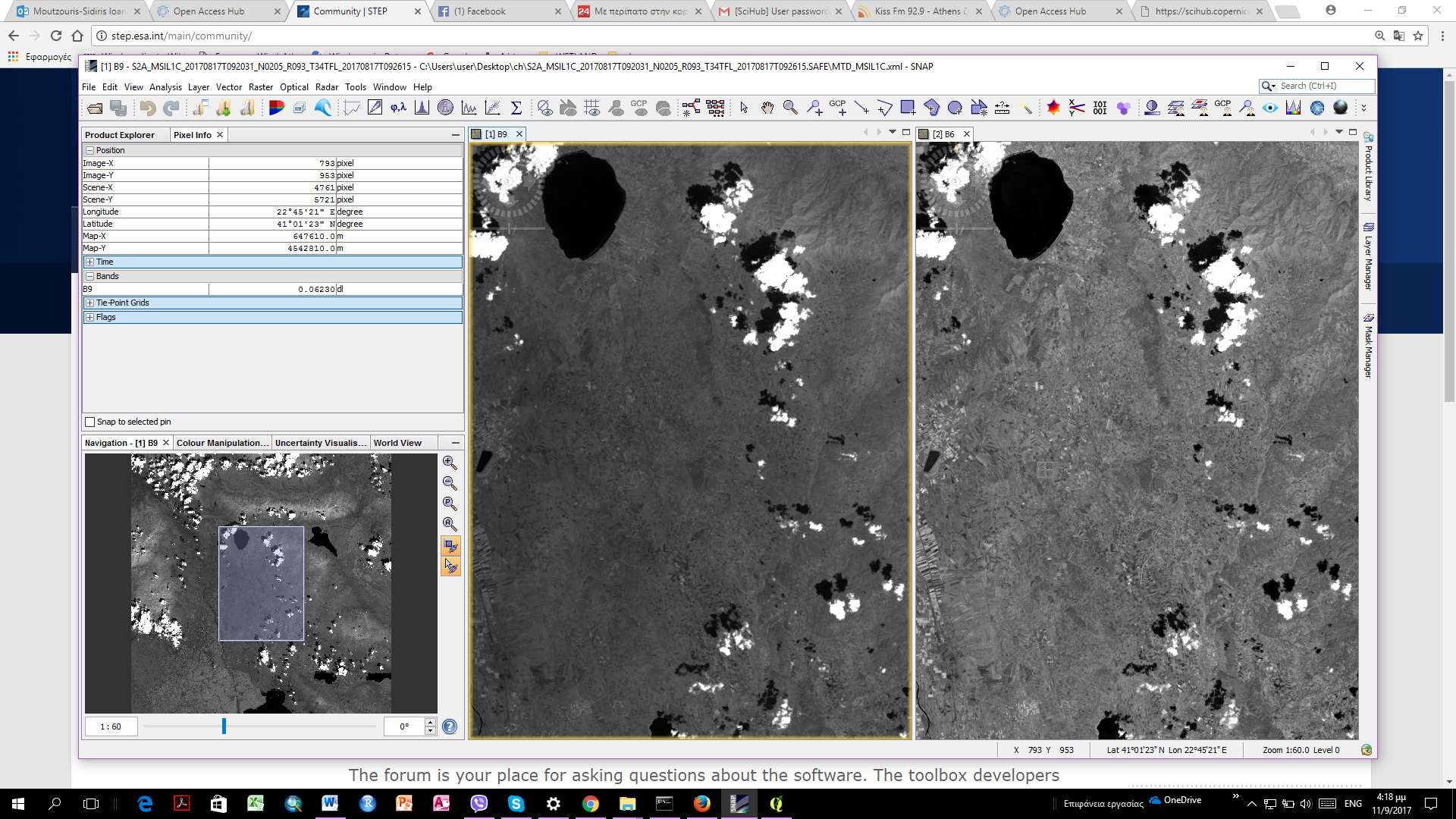This screenshot has width=1456, height=819.
Task: Enable Snap to selected pin checkbox
Action: (90, 422)
